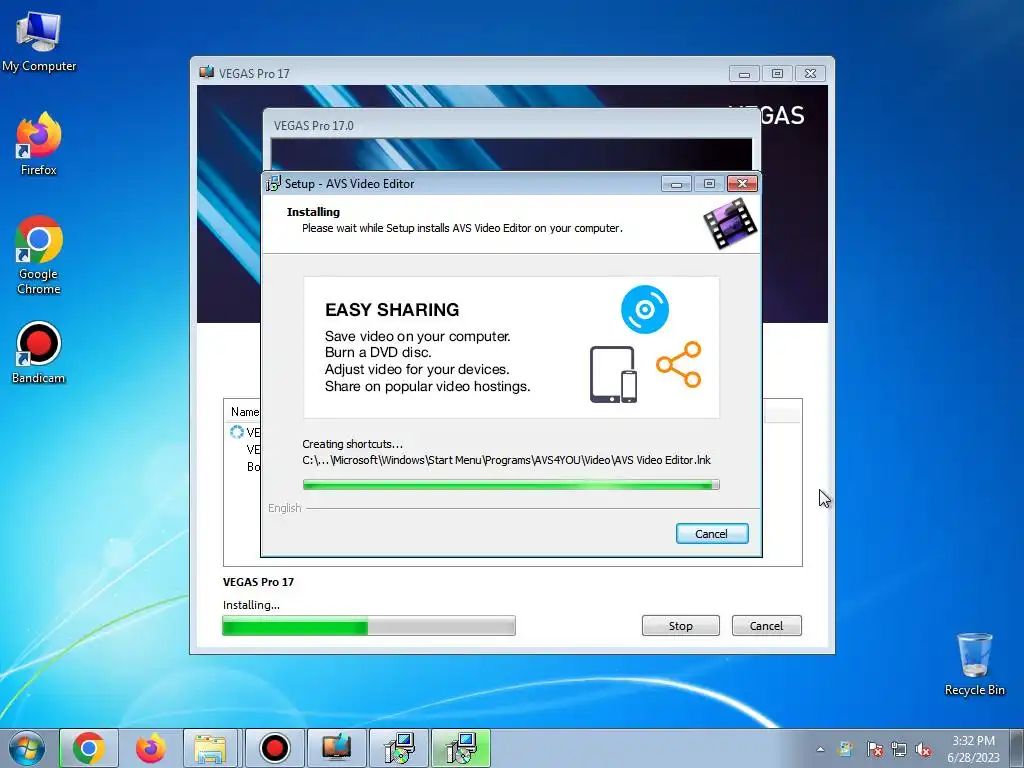Open Google Chrome desktop shortcut
The width and height of the screenshot is (1024, 768).
39,255
